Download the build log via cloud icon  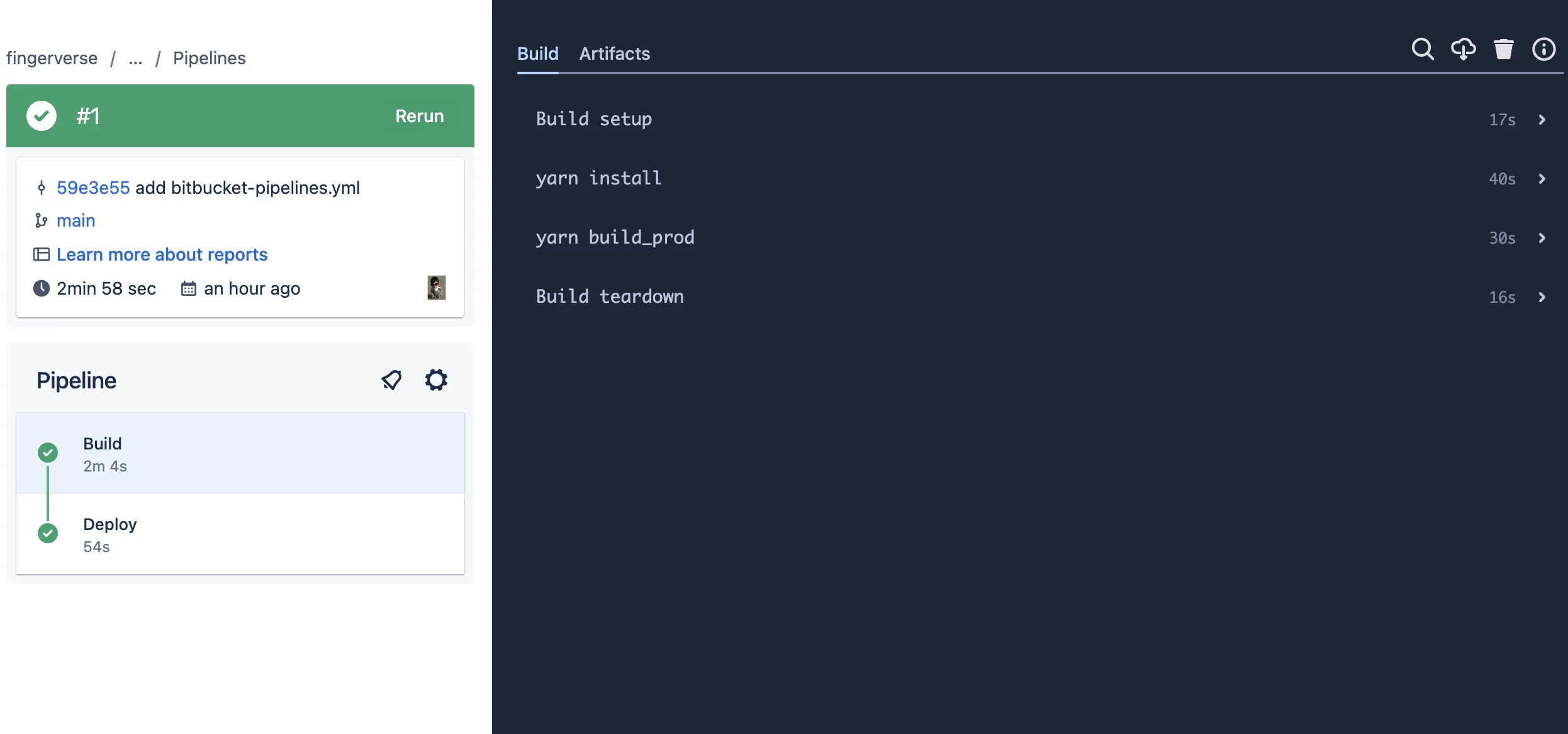coord(1463,49)
